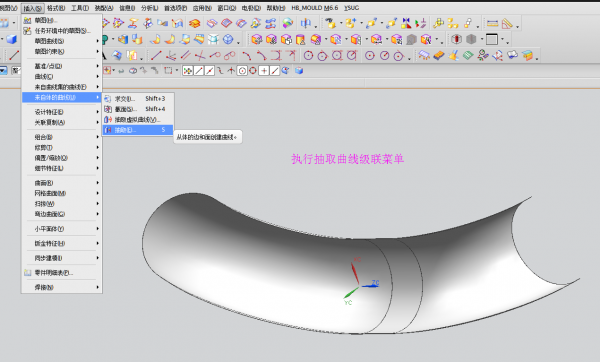
Task: Toggle Existing Point snap option
Action: tap(264, 71)
